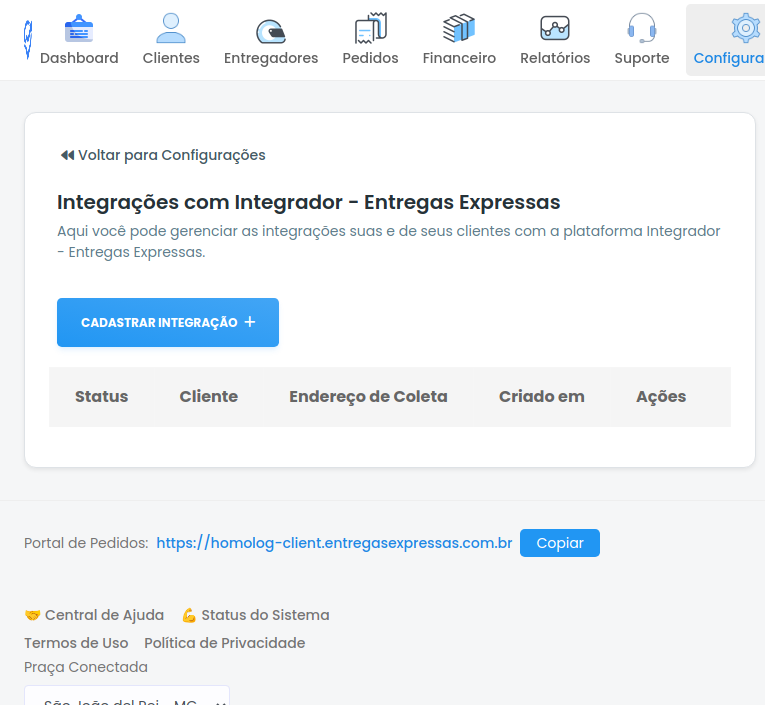Select the Configurações gear icon
The width and height of the screenshot is (765, 705).
pos(745,28)
